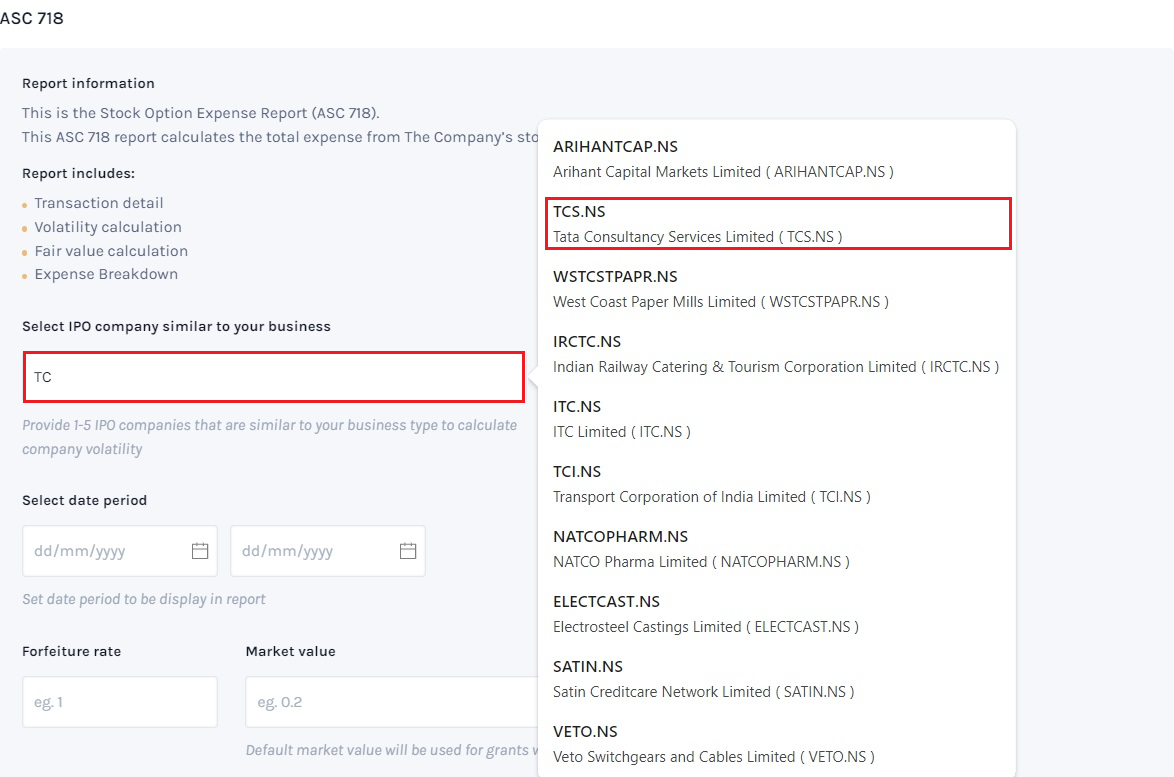Screen dimensions: 1174x777
Task: Click the start date dd/mm/yyyy field
Action: click(x=120, y=551)
